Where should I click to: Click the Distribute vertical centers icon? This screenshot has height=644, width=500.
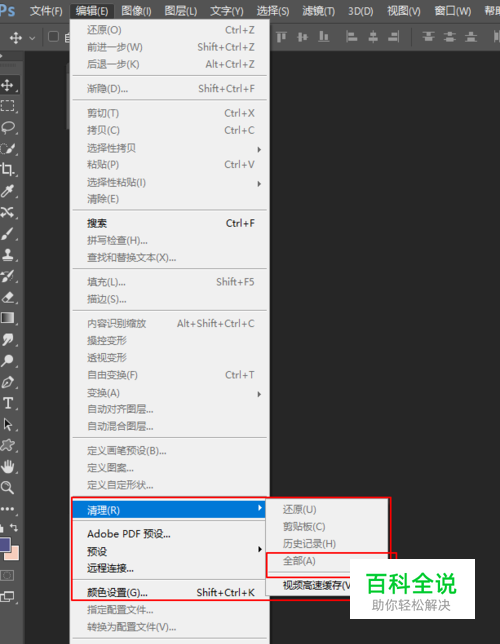449,37
